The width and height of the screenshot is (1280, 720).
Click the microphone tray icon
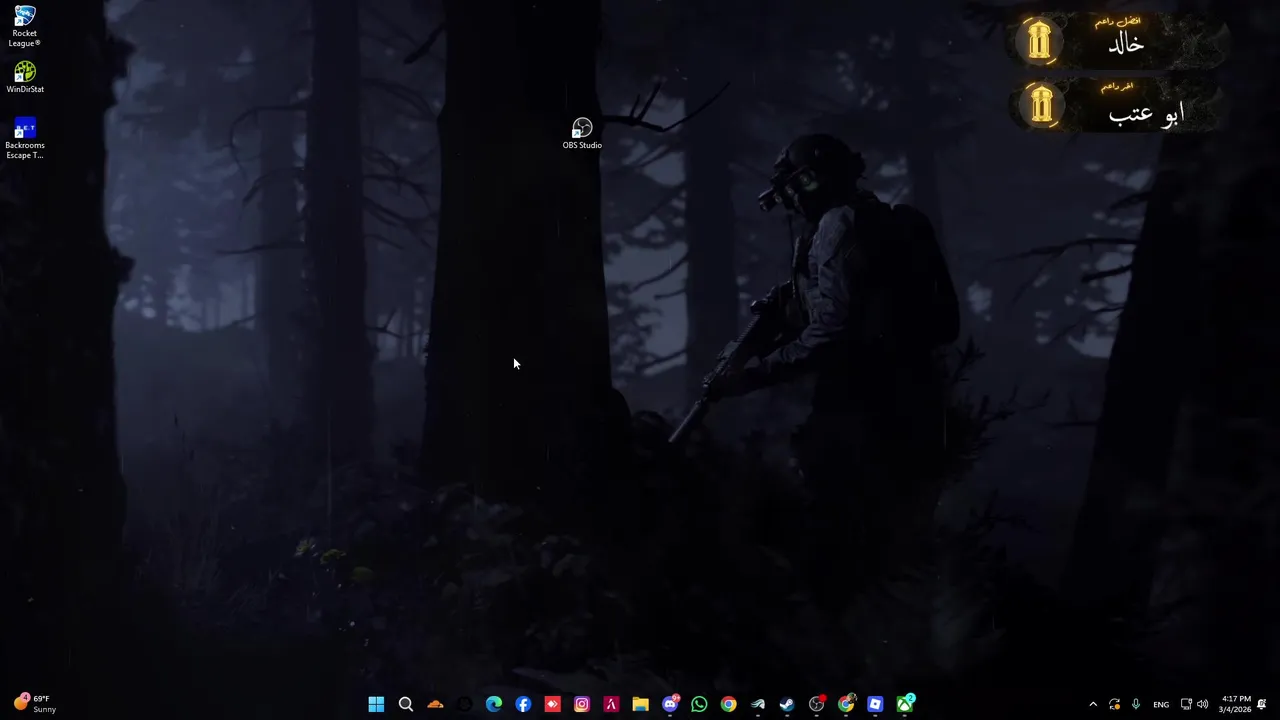point(1136,705)
